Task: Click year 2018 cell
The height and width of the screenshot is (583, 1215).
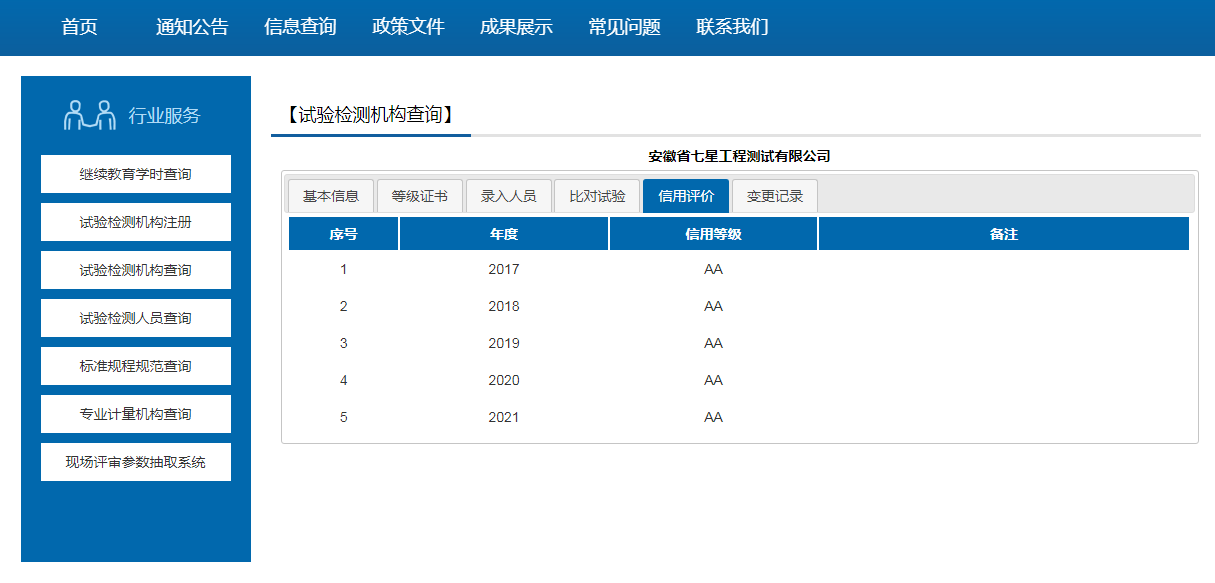Action: pos(504,306)
